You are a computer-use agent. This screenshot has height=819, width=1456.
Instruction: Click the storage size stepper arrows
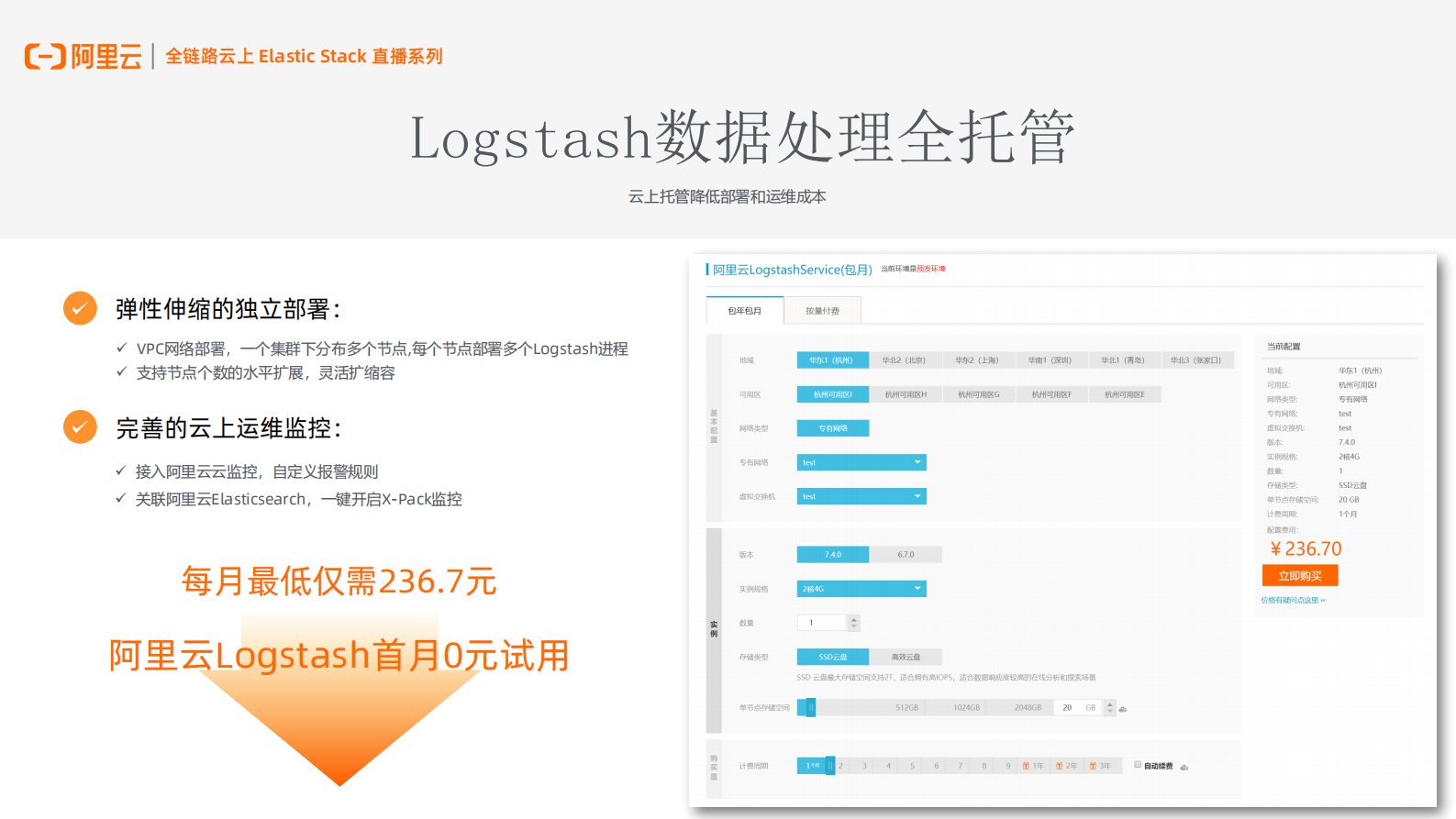[x=1110, y=708]
